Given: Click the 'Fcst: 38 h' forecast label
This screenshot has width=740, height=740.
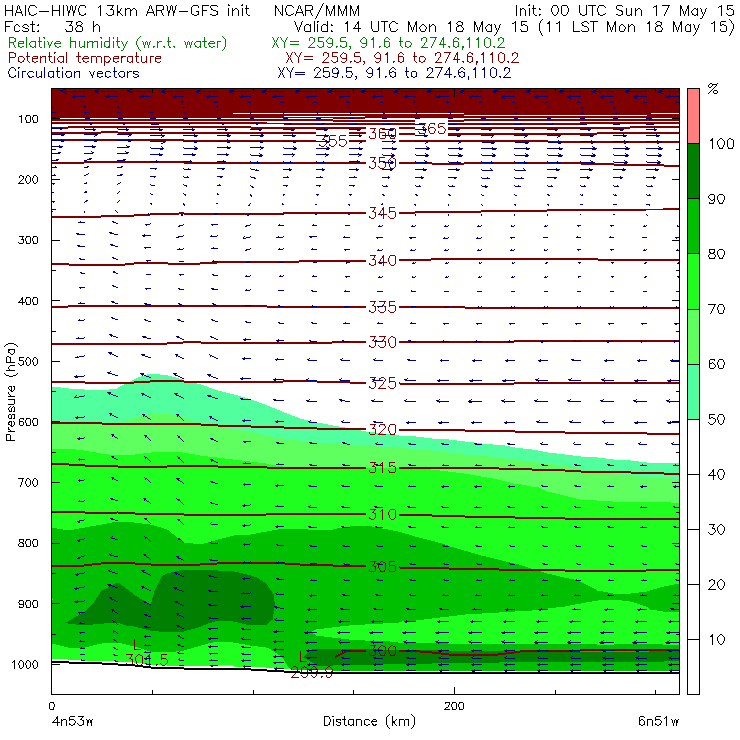Looking at the screenshot, I should (x=52, y=26).
